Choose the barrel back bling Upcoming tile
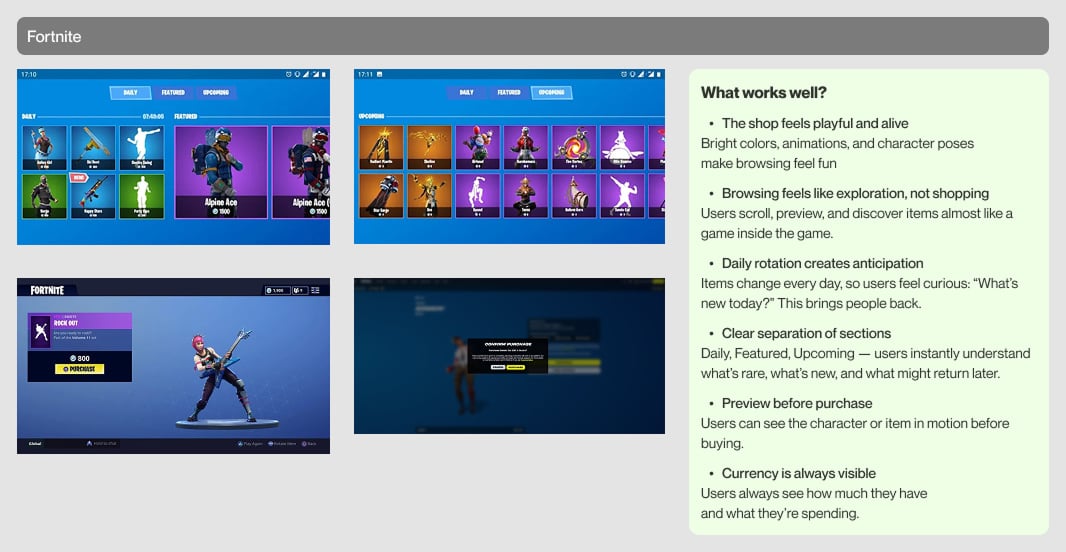 [x=574, y=196]
